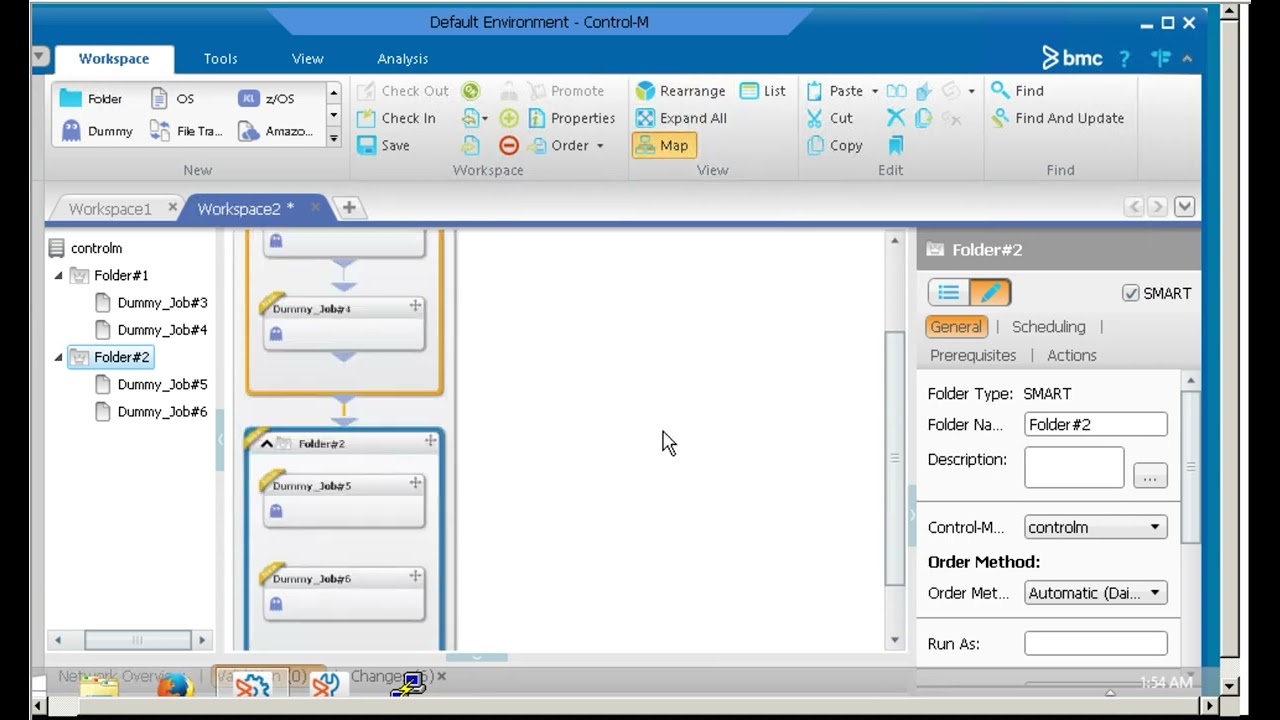Pick the File Transfer job type
1280x720 pixels.
tap(186, 131)
